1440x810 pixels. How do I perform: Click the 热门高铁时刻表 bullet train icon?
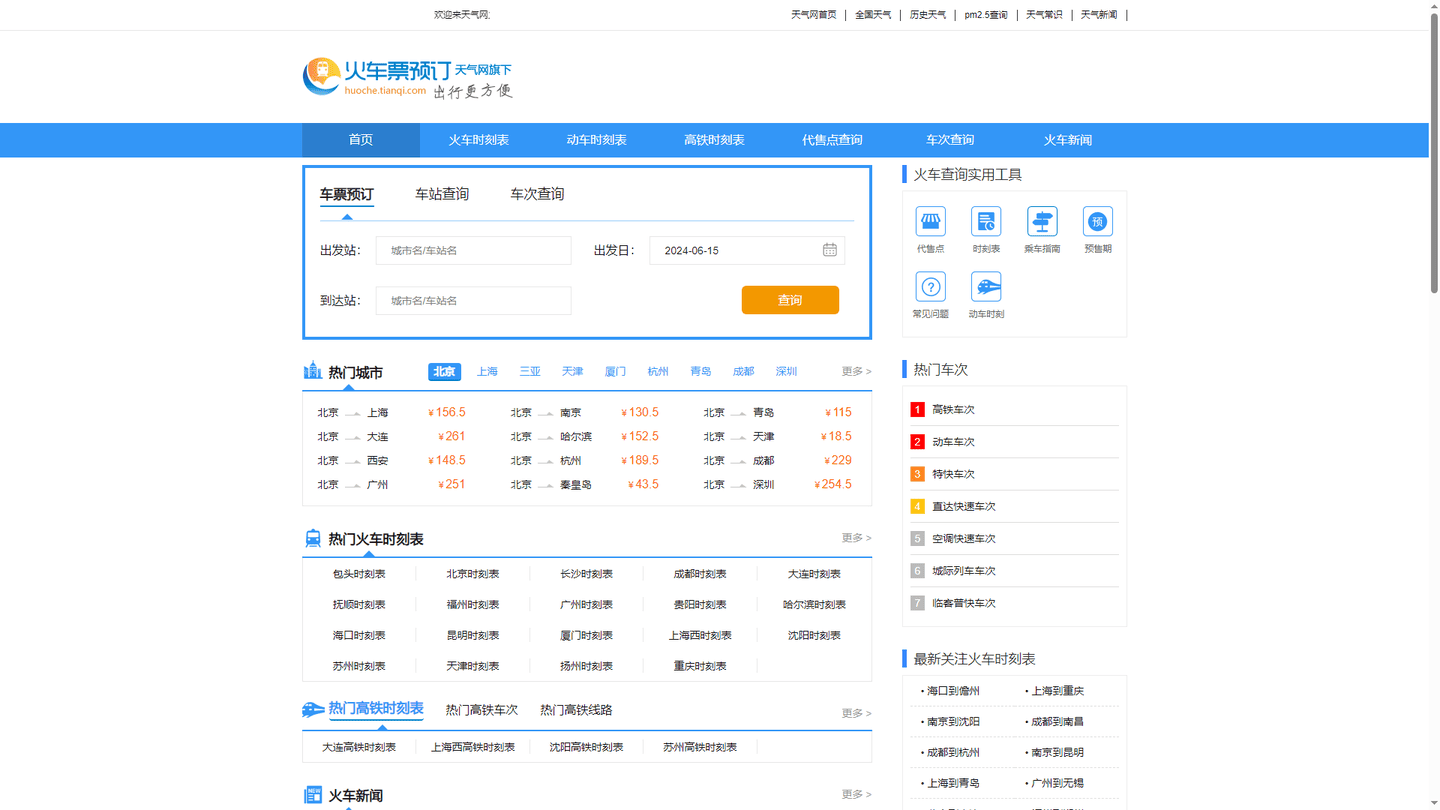click(x=313, y=709)
